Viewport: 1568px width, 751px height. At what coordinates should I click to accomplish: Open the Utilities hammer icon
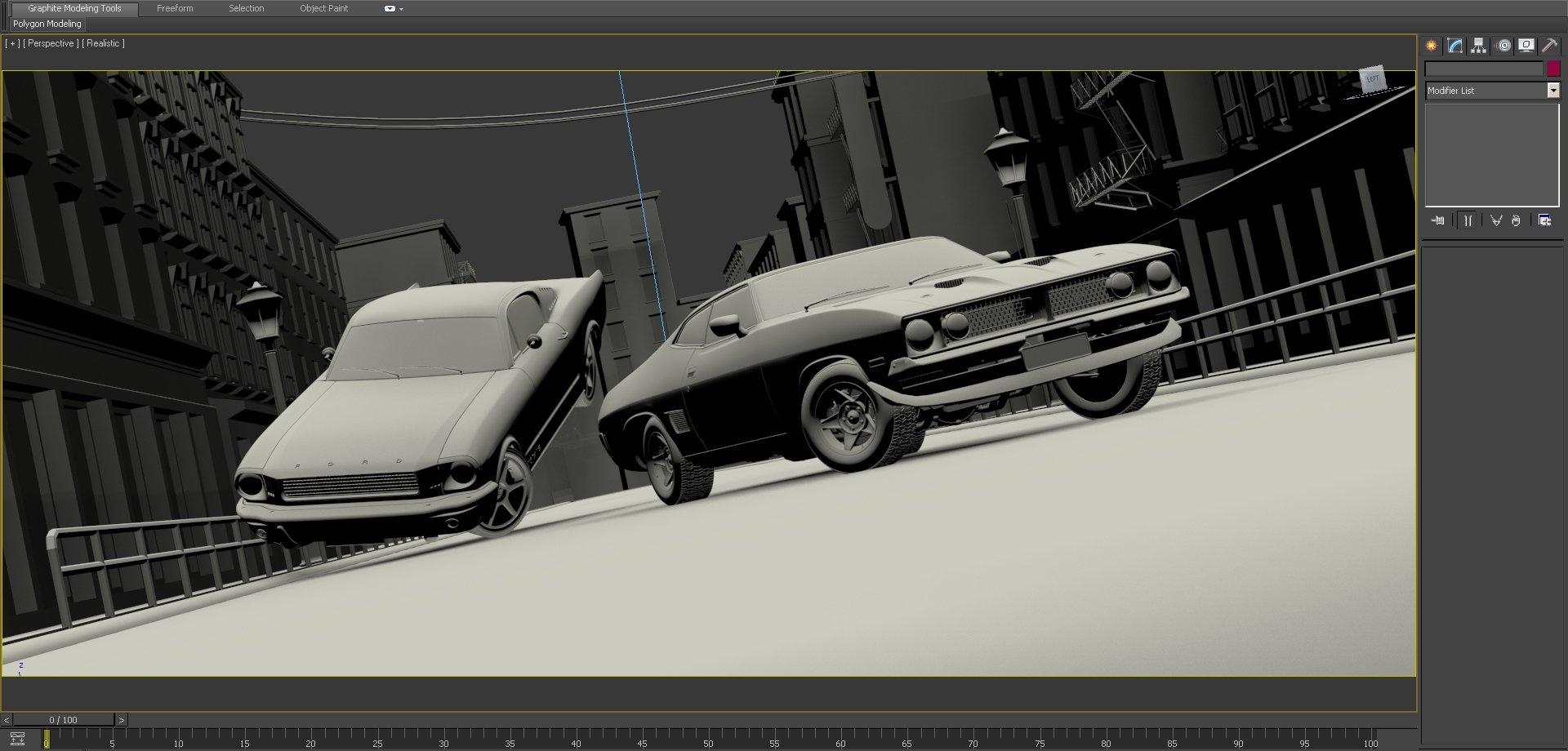1549,46
